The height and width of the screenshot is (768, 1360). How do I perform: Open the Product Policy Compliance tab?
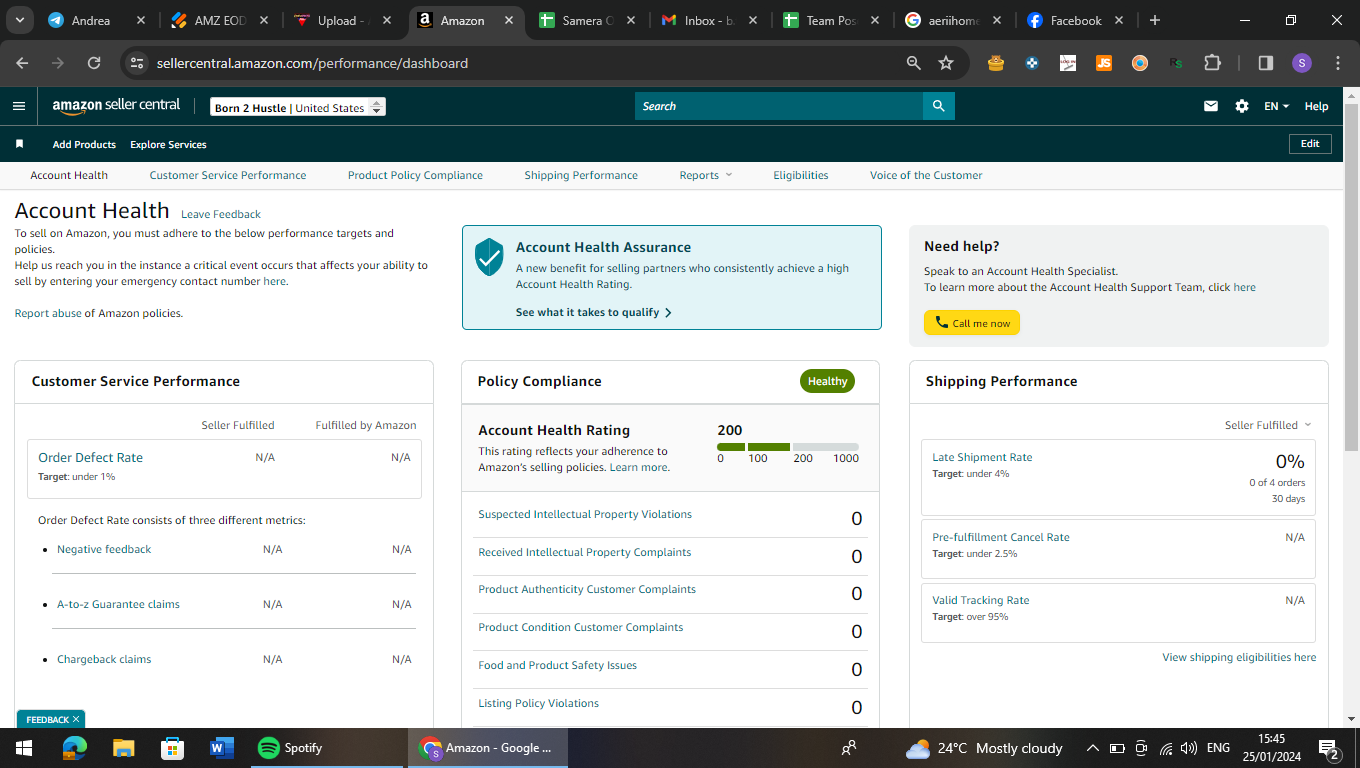(415, 175)
